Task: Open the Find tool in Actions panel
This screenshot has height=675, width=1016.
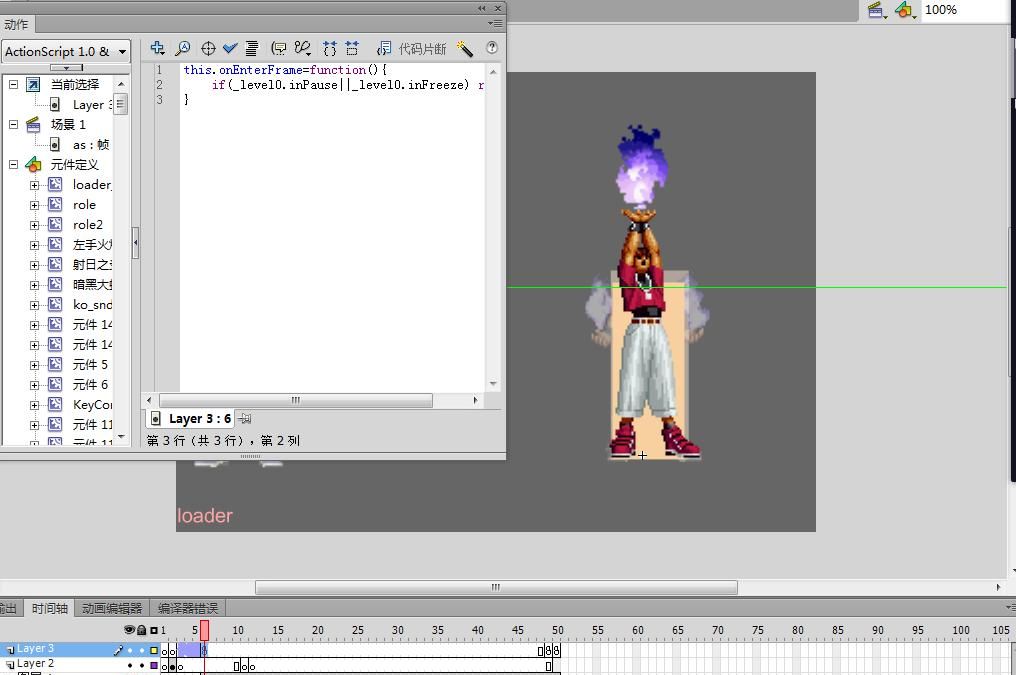Action: pos(183,48)
